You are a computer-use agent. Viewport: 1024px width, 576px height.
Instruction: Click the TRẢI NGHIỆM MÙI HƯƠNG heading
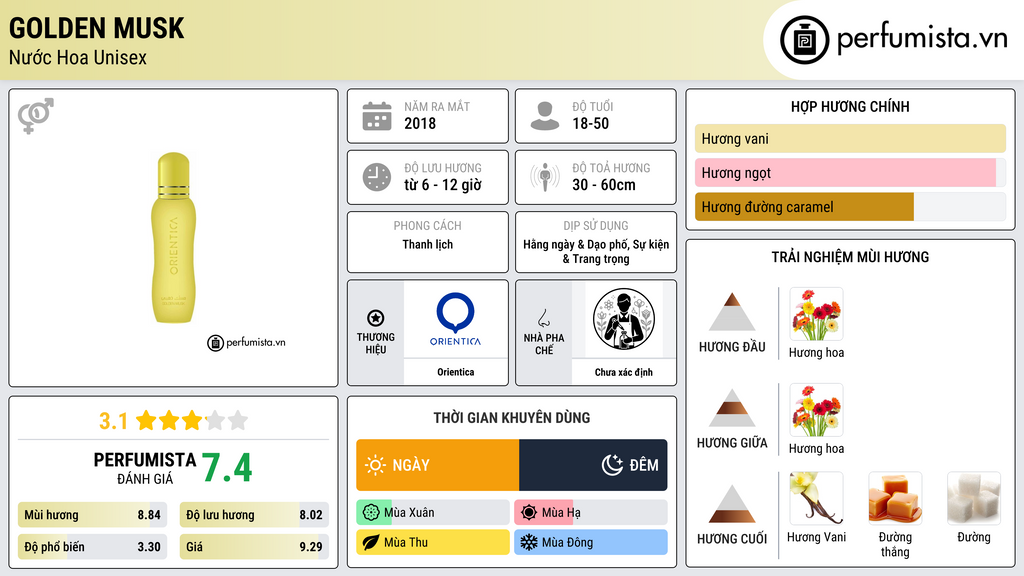pos(850,257)
